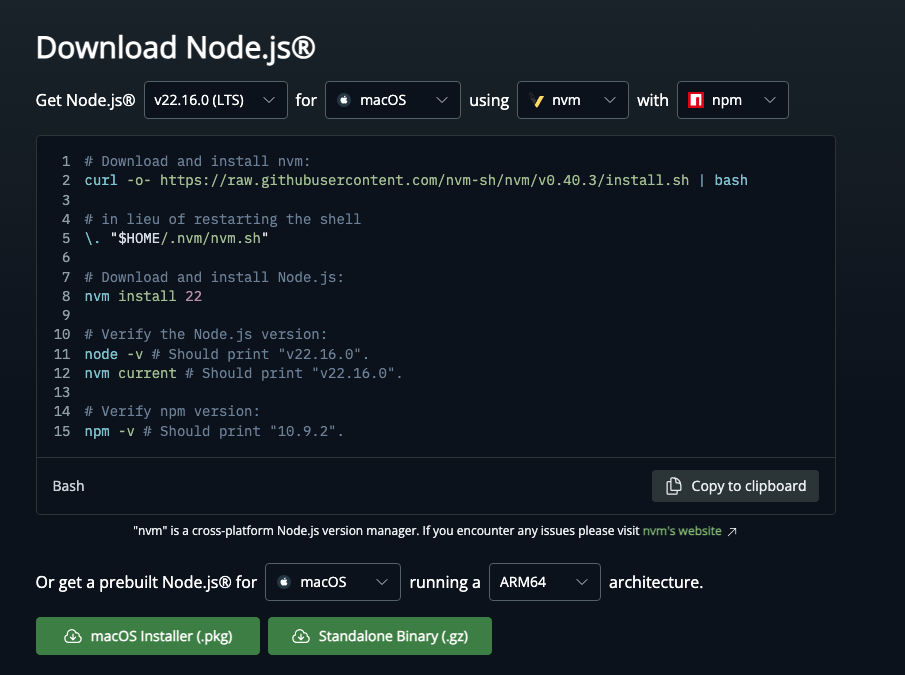Click the '# Verify the Node.js version:' comment
This screenshot has width=905, height=675.
pyautogui.click(x=206, y=335)
